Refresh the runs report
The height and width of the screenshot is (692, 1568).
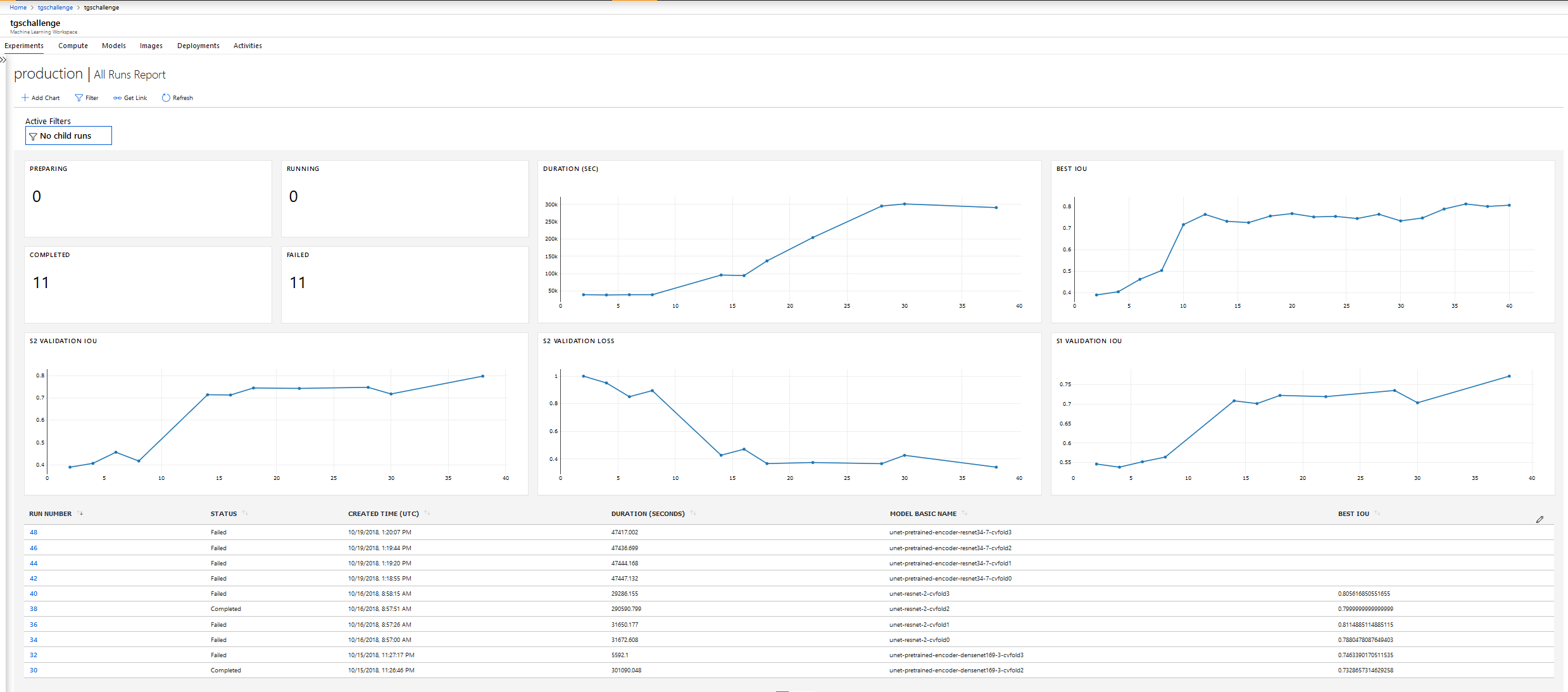(x=166, y=98)
